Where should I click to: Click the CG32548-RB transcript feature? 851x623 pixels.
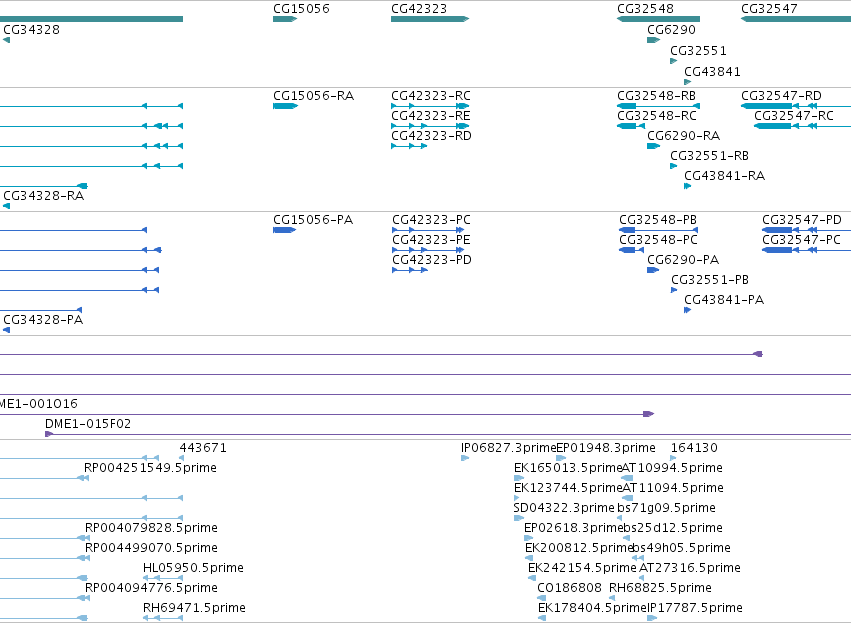[658, 106]
